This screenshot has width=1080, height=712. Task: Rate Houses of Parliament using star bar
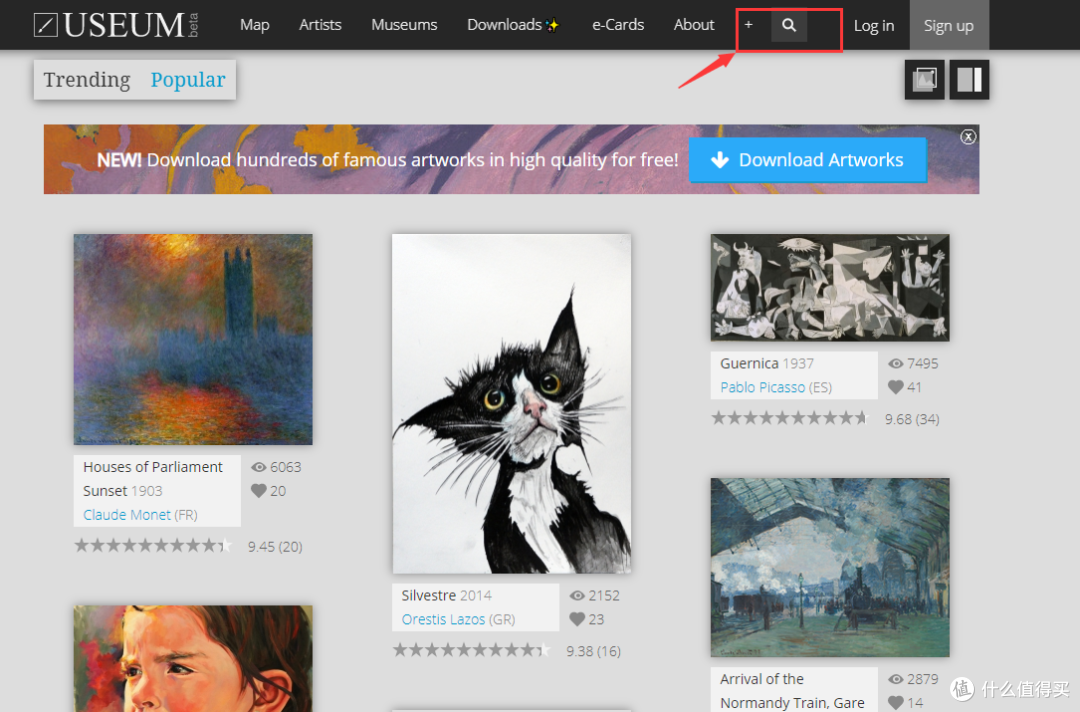(x=153, y=545)
